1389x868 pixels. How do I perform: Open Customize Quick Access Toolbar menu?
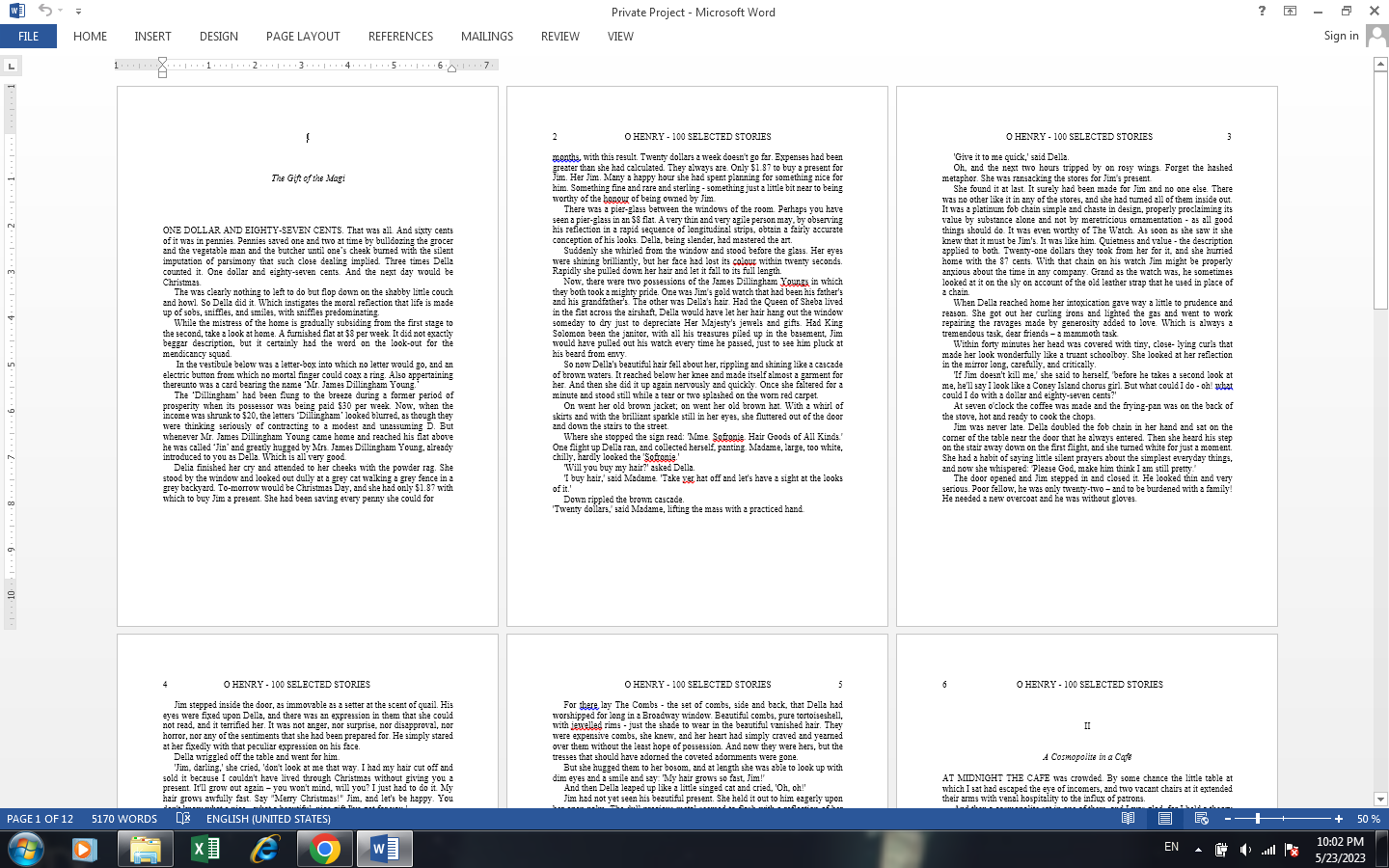coord(78,12)
